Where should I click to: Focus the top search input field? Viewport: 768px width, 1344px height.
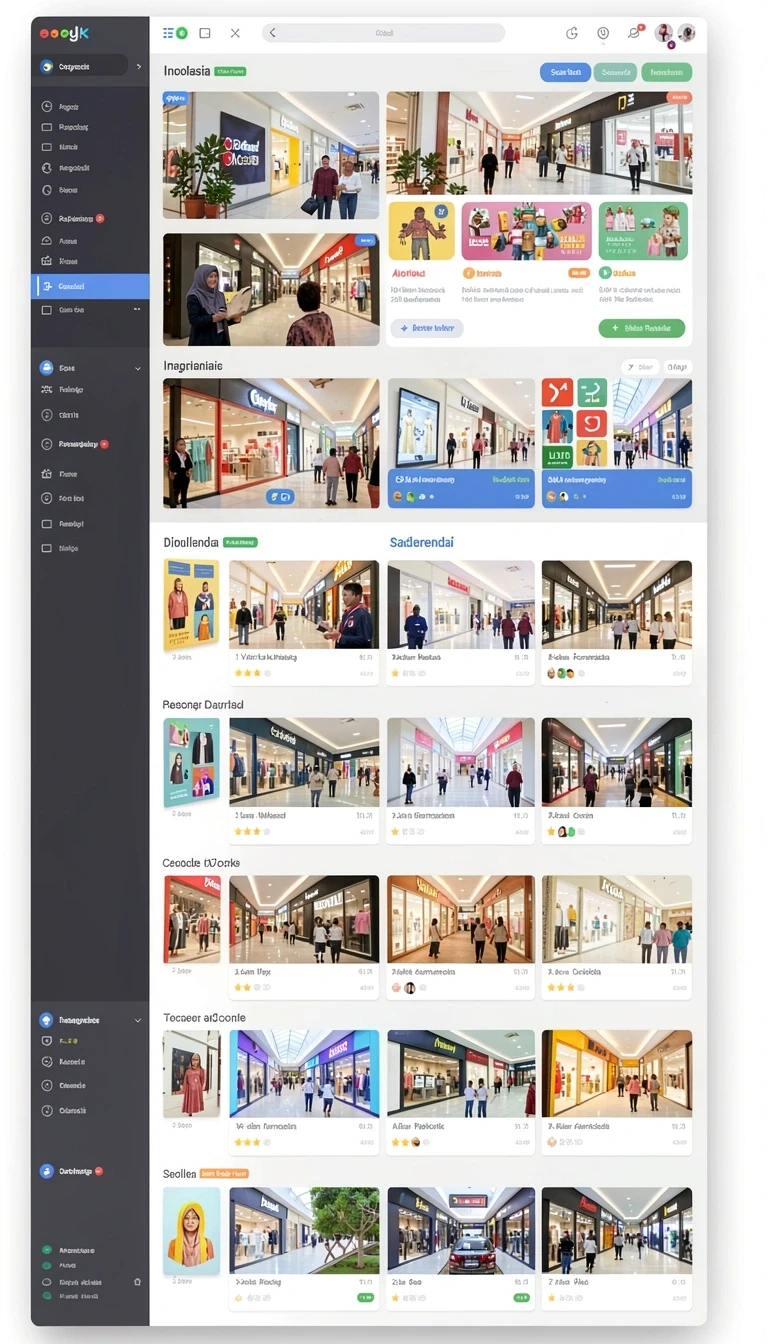(x=383, y=33)
